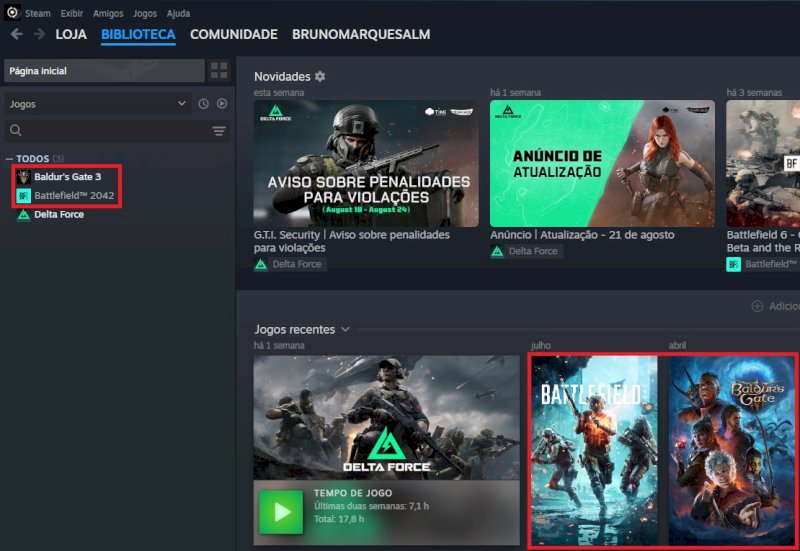The image size is (800, 551).
Task: Click the Página inicial button
Action: (104, 71)
